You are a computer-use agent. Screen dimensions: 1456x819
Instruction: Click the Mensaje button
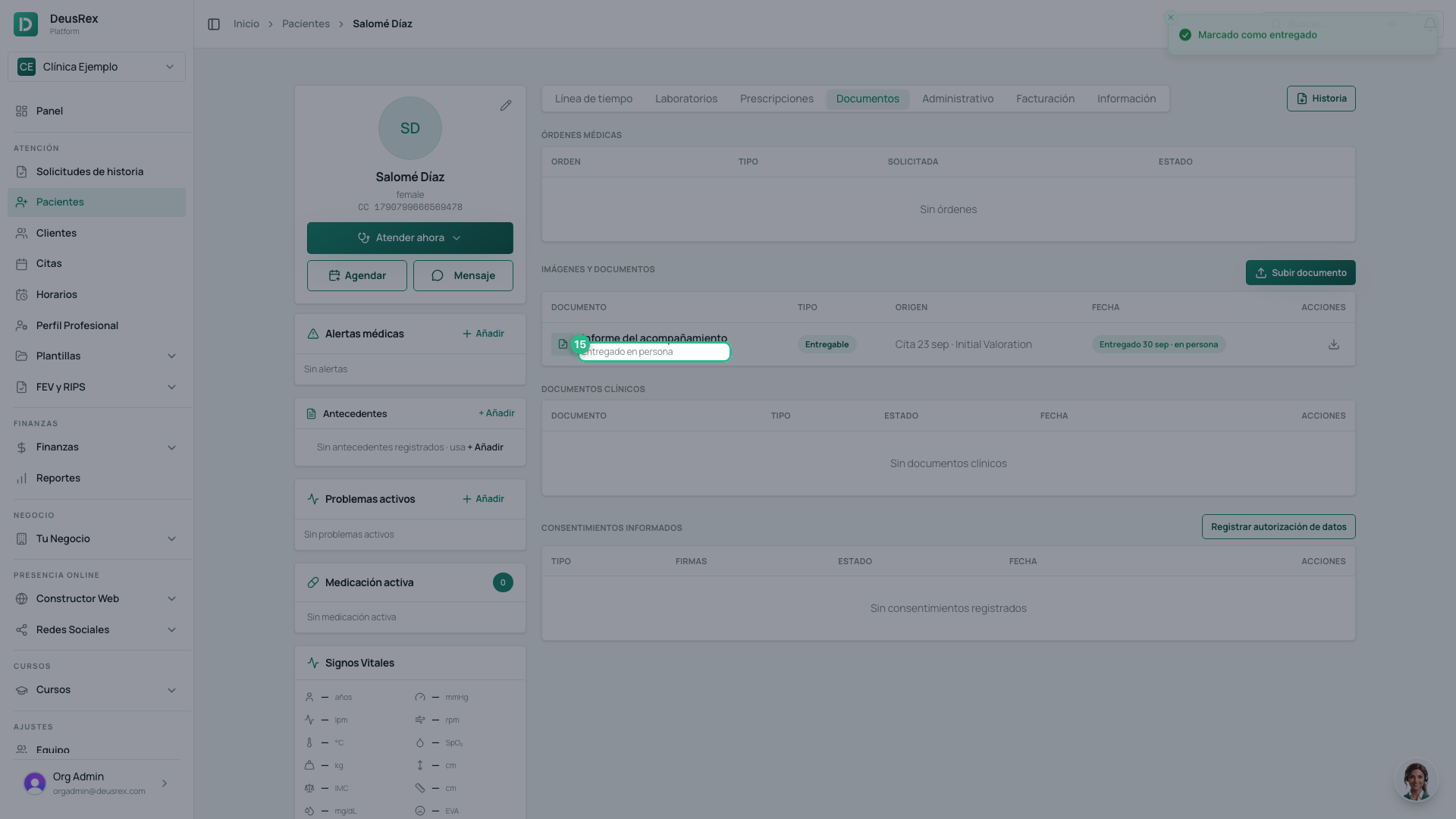(x=463, y=275)
